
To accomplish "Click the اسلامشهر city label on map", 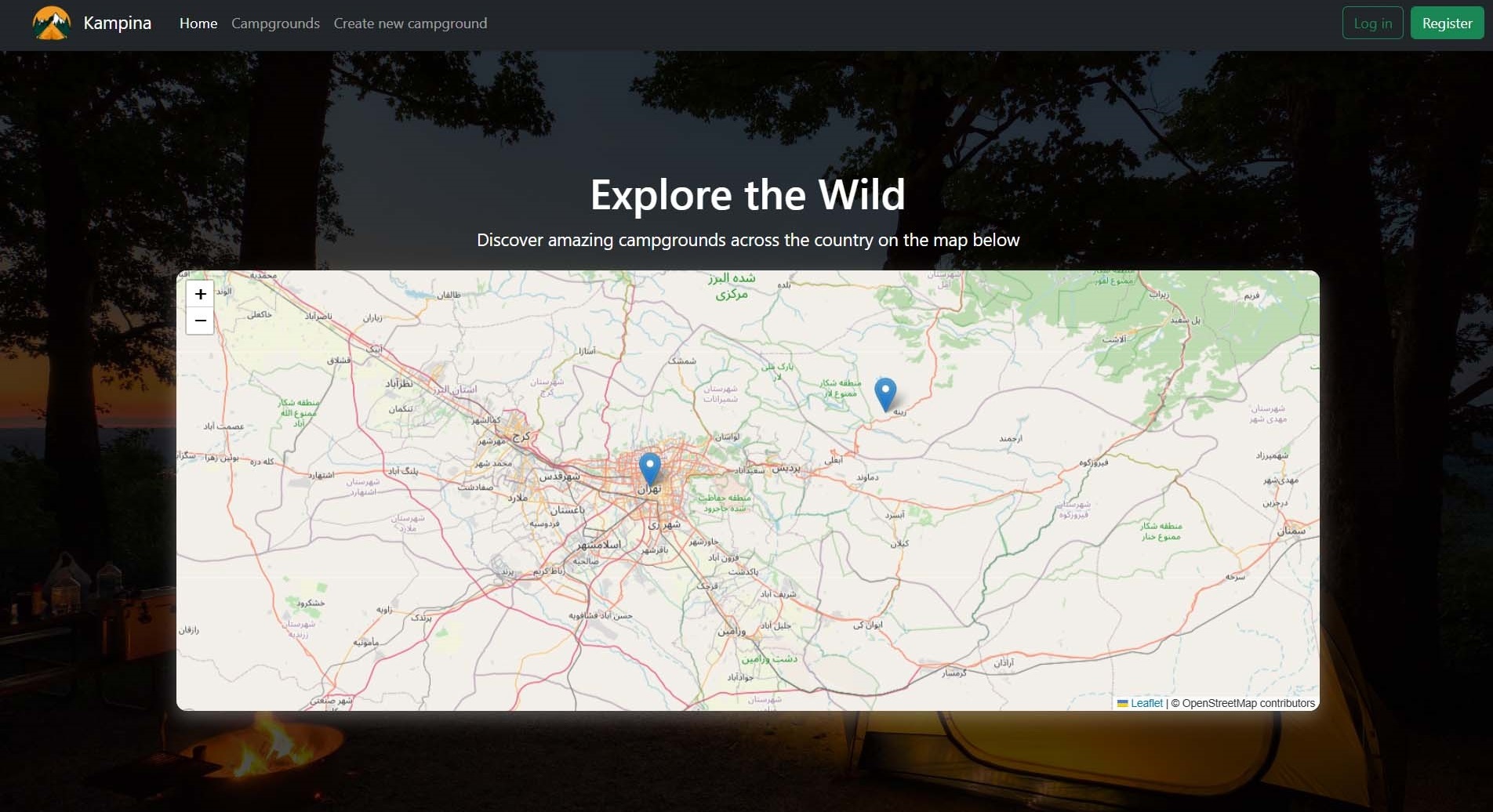I will point(599,544).
